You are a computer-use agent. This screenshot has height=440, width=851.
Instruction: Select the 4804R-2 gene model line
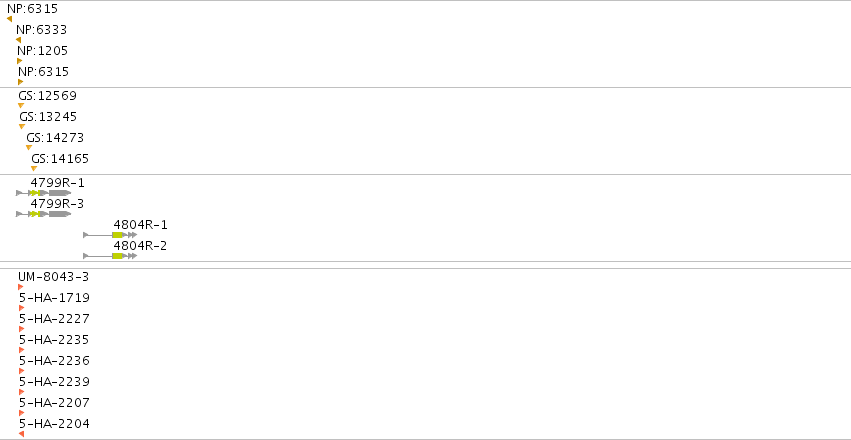pyautogui.click(x=110, y=256)
